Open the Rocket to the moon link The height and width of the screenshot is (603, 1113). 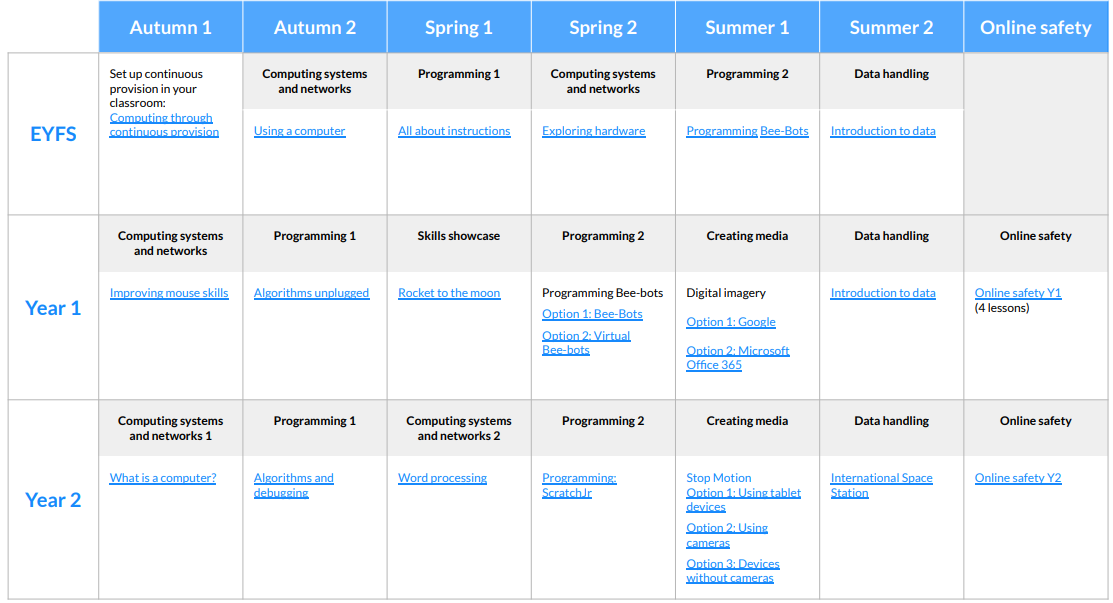pos(449,292)
